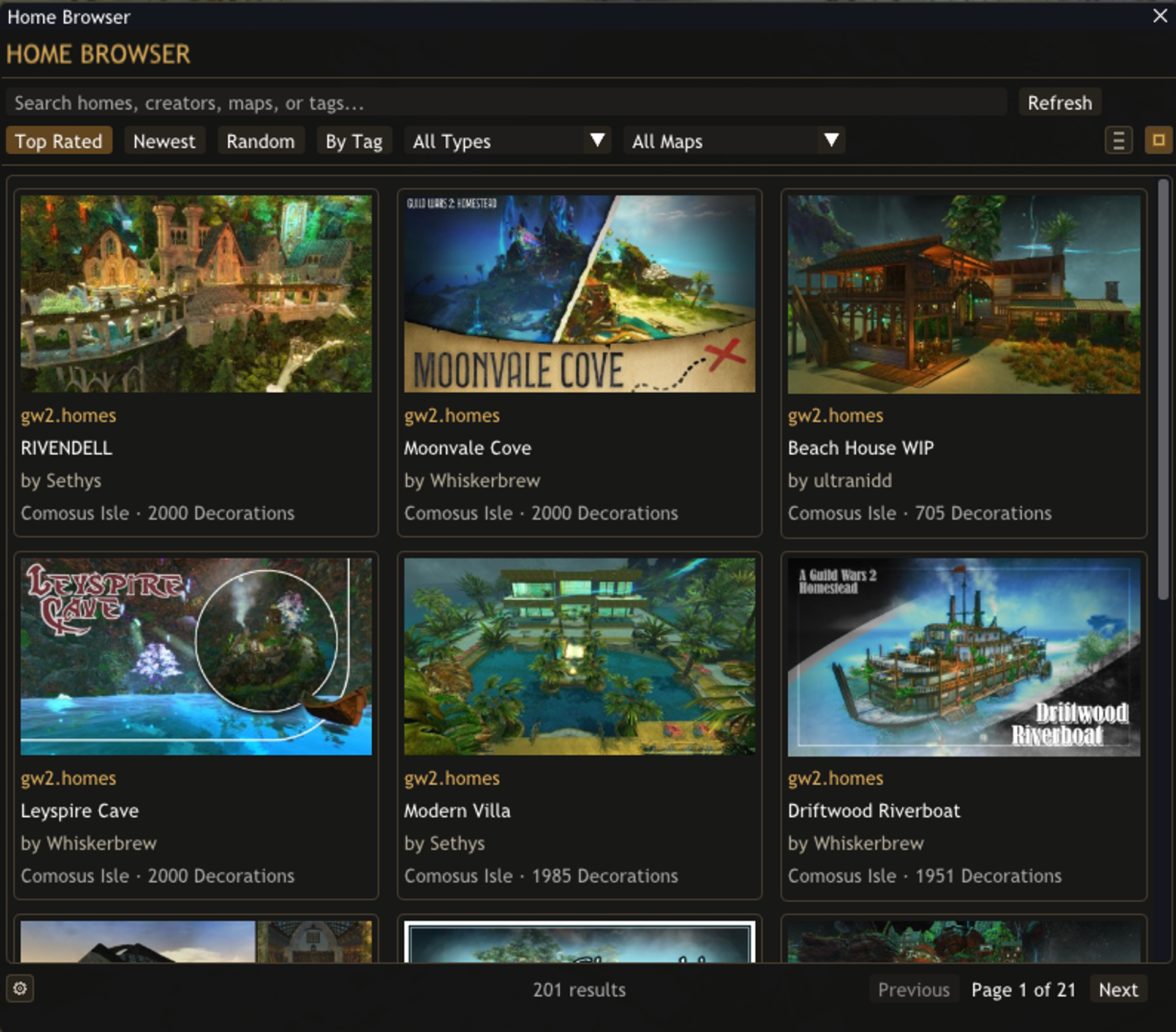Click 'by Whiskerbrew' under Driftwood Riverboat
The width and height of the screenshot is (1176, 1032).
click(856, 843)
